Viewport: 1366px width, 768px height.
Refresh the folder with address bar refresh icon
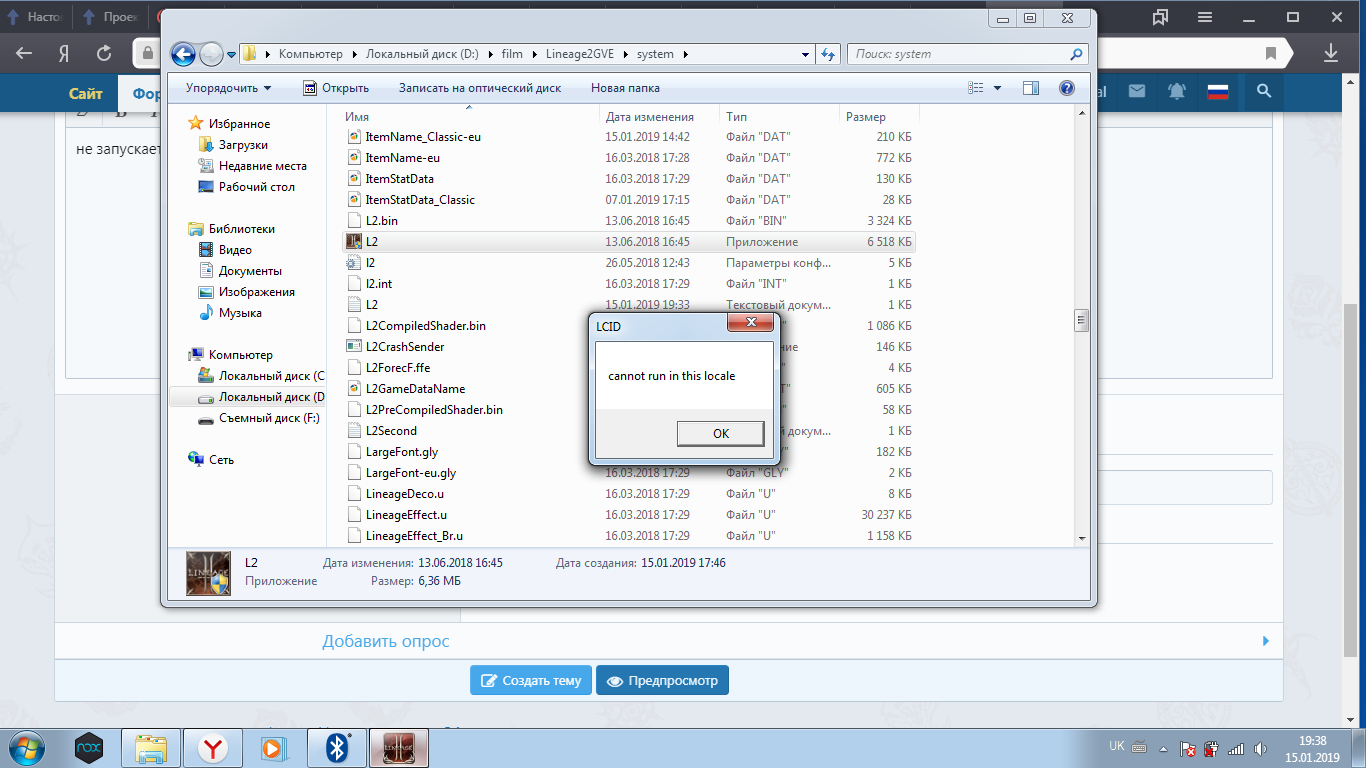pos(828,54)
